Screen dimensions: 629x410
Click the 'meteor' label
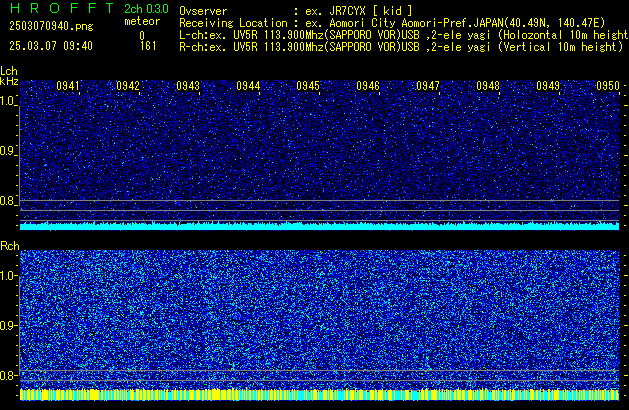[x=142, y=21]
